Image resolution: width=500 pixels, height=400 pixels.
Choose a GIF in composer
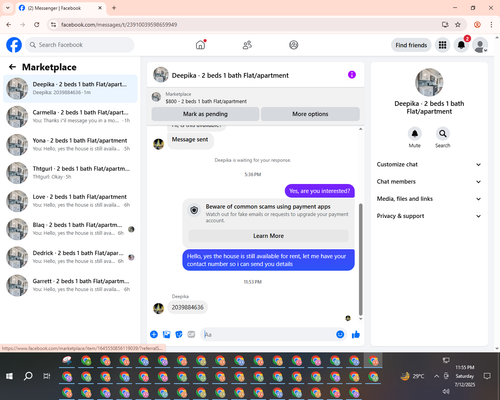point(191,334)
